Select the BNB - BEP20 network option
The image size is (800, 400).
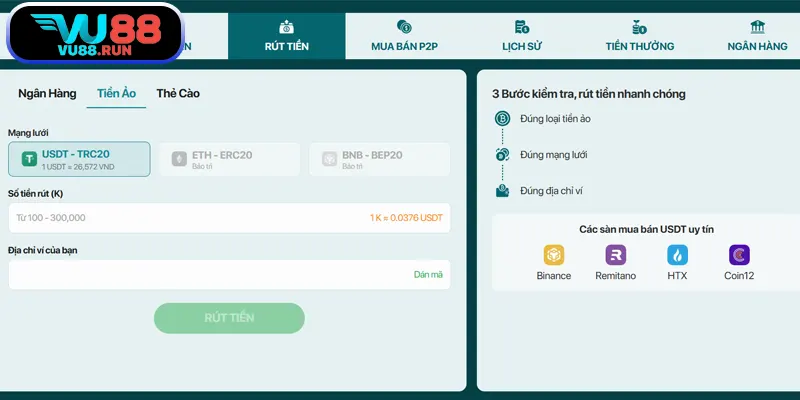coord(379,159)
